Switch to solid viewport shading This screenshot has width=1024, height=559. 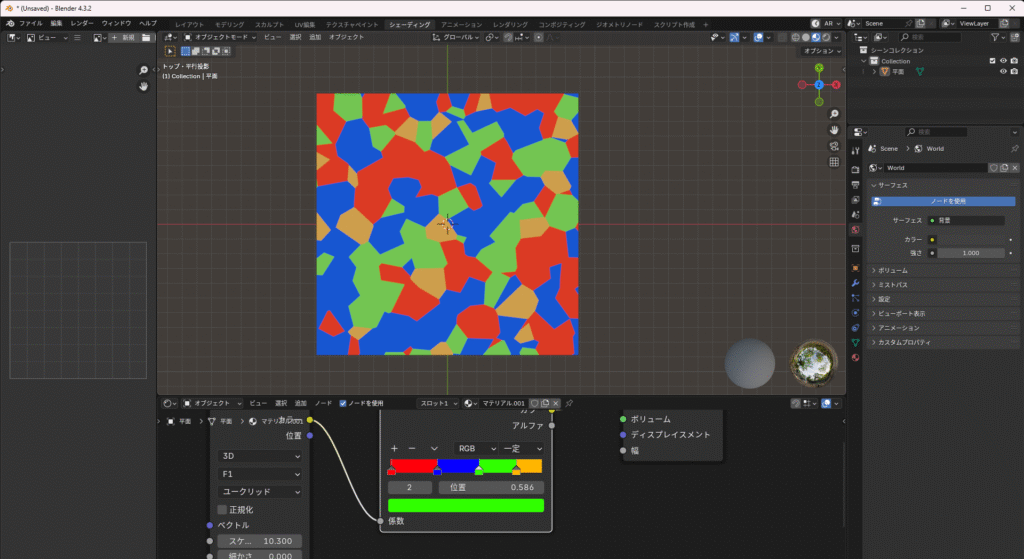tap(806, 38)
